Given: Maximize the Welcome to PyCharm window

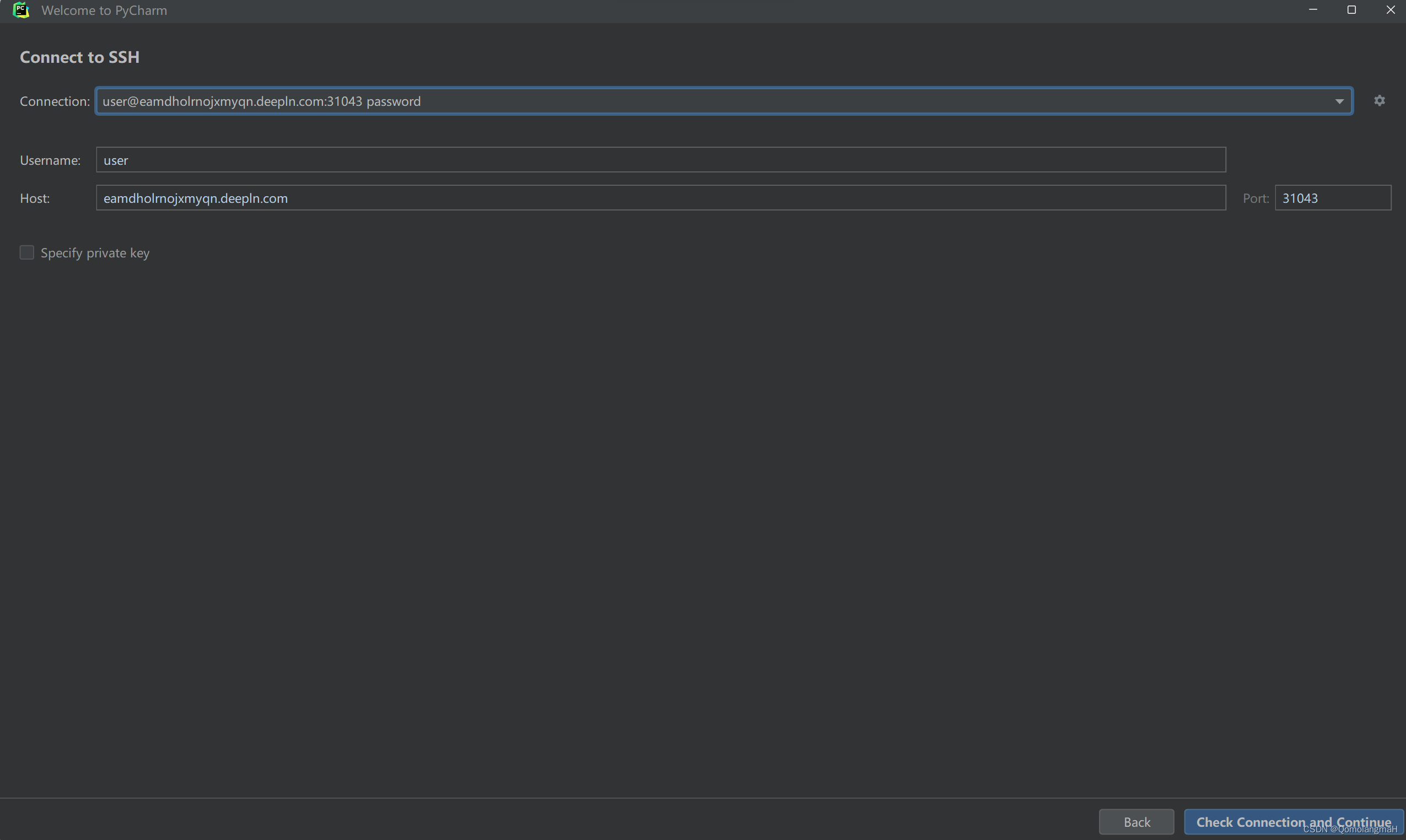Looking at the screenshot, I should point(1351,9).
